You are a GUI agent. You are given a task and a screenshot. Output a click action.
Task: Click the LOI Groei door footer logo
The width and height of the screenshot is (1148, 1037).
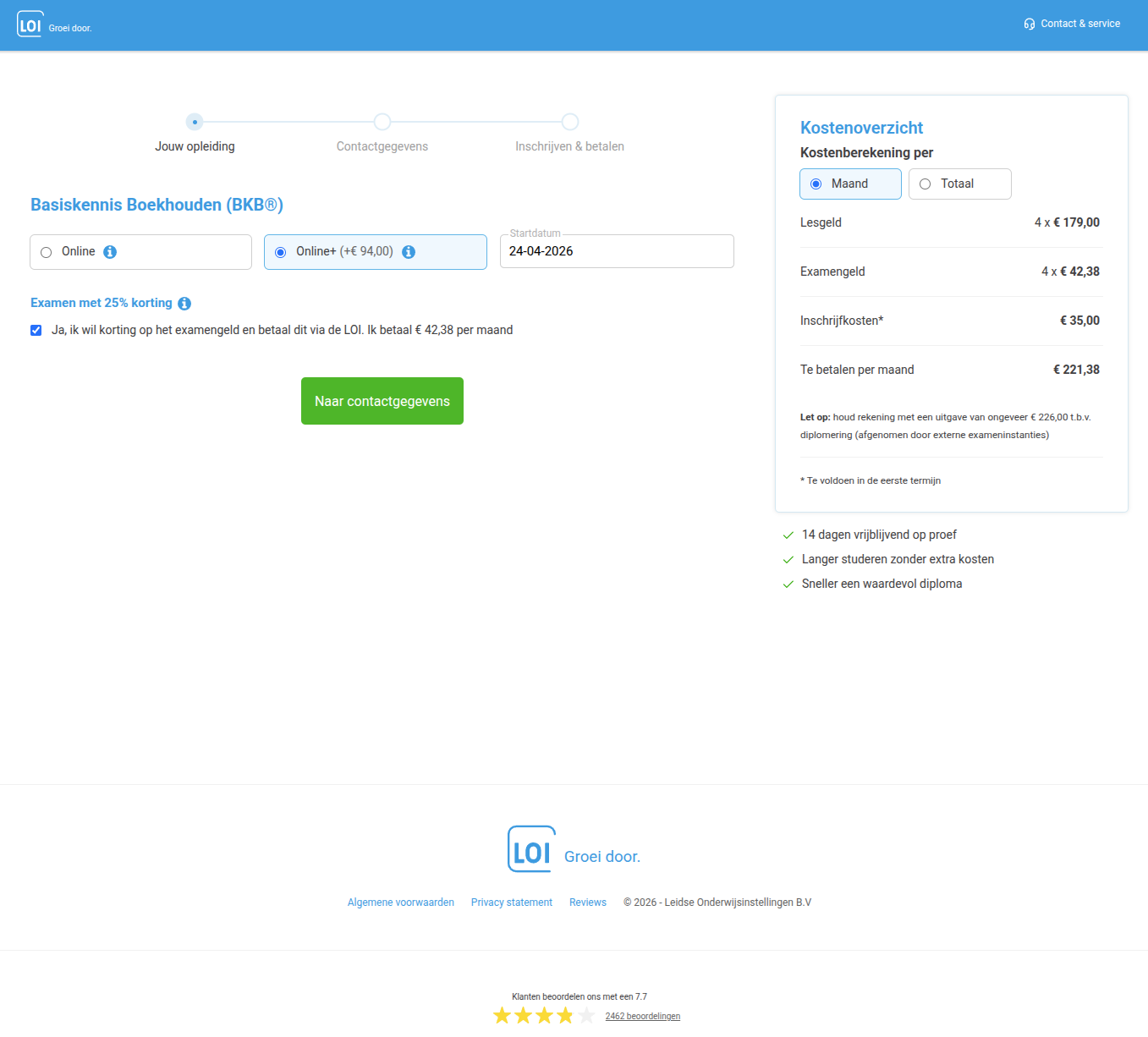pyautogui.click(x=574, y=849)
